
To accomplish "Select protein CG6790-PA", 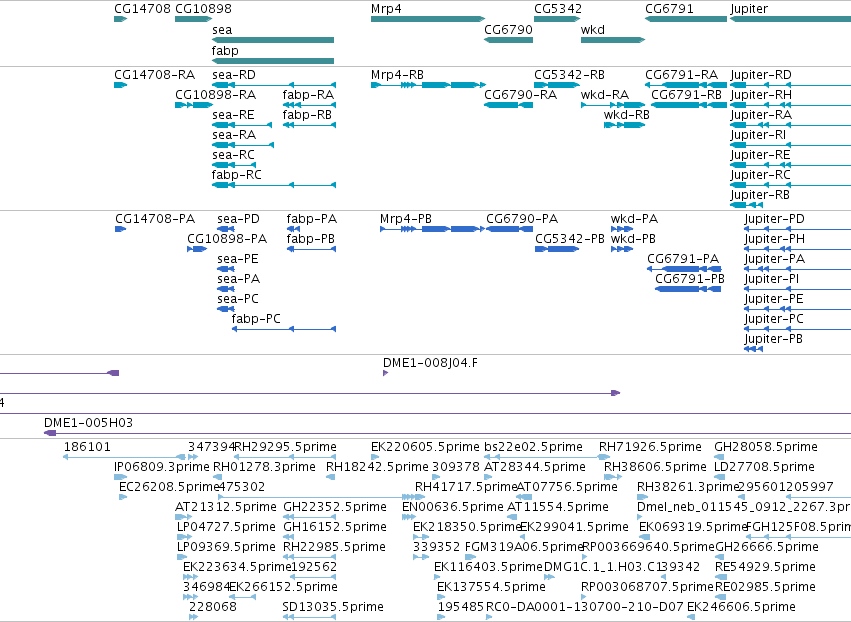I will 510,229.
